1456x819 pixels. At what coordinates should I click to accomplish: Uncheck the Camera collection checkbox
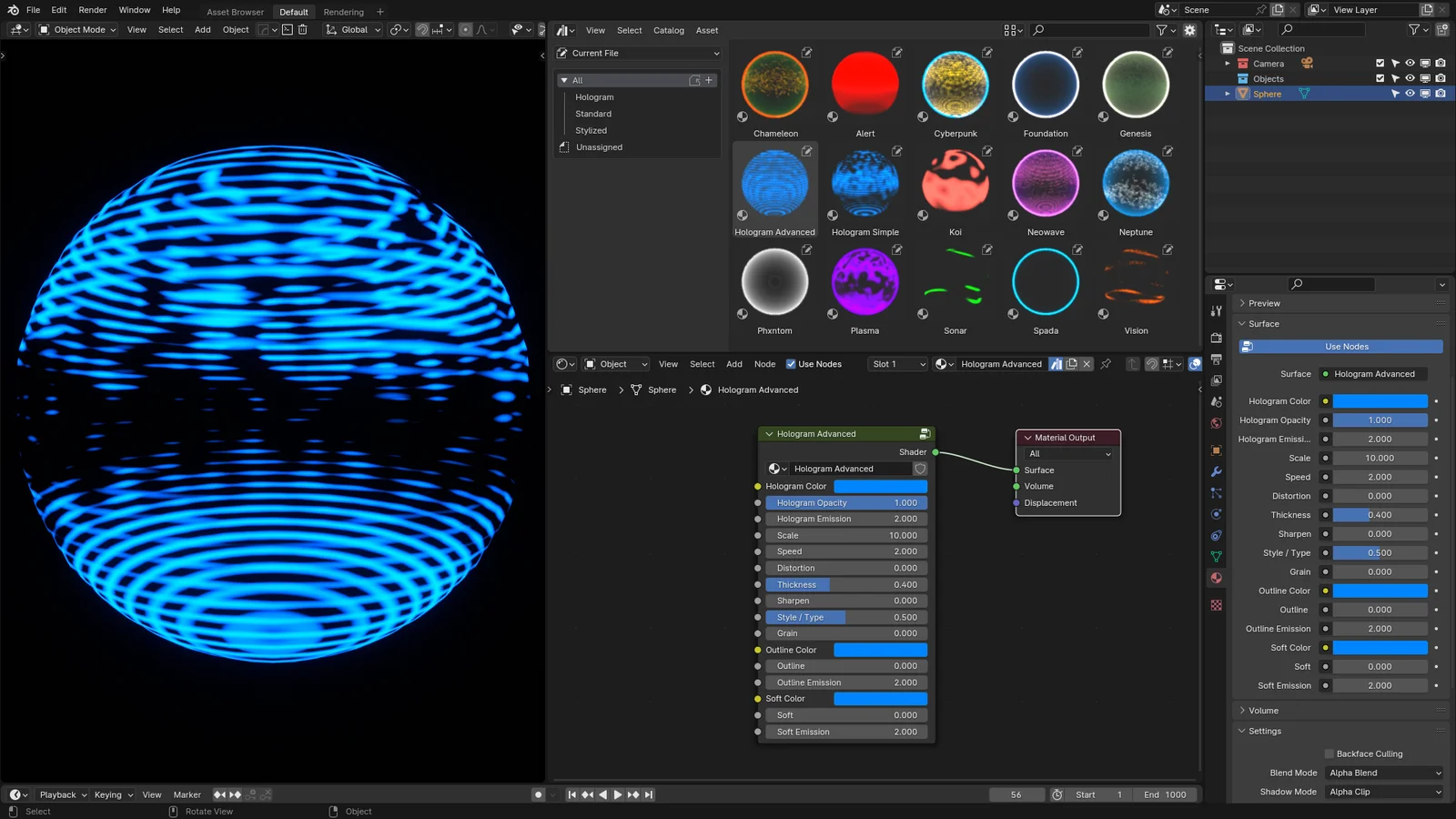pyautogui.click(x=1380, y=63)
